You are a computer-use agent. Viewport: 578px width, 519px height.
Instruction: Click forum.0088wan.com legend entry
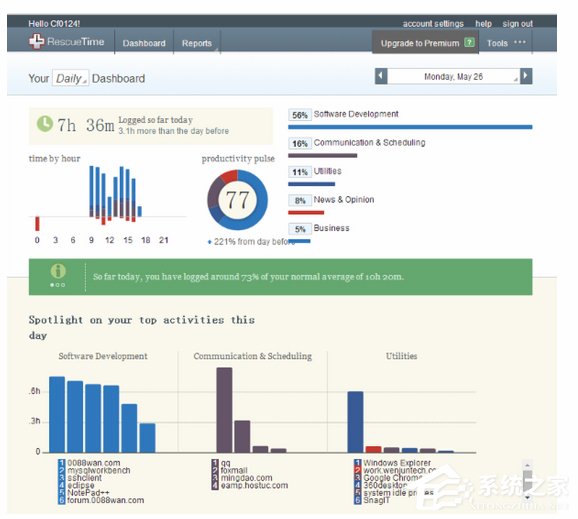(105, 500)
